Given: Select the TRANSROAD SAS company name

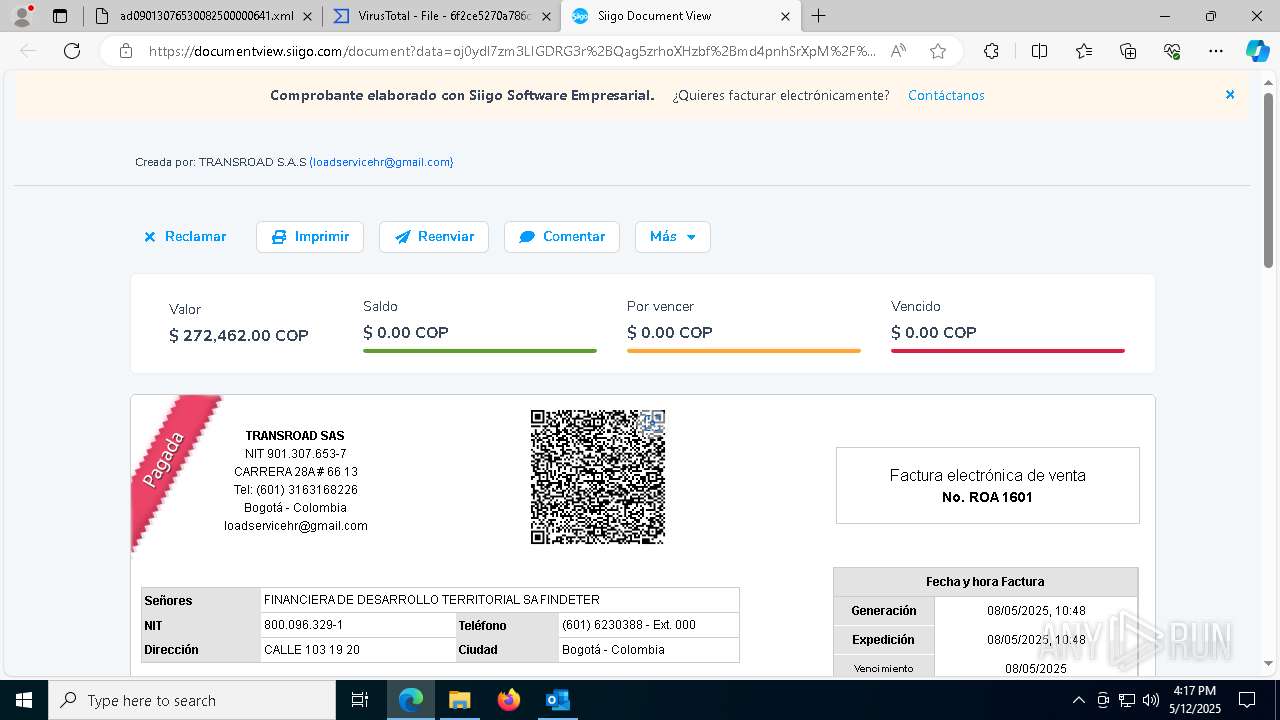Looking at the screenshot, I should click(295, 436).
